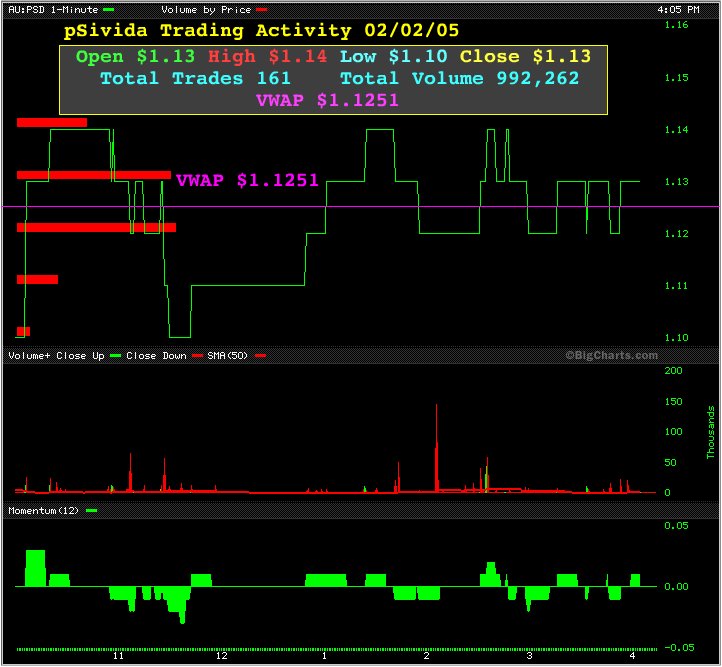Select the Close $1.13 value
This screenshot has height=667, width=722.
point(525,57)
